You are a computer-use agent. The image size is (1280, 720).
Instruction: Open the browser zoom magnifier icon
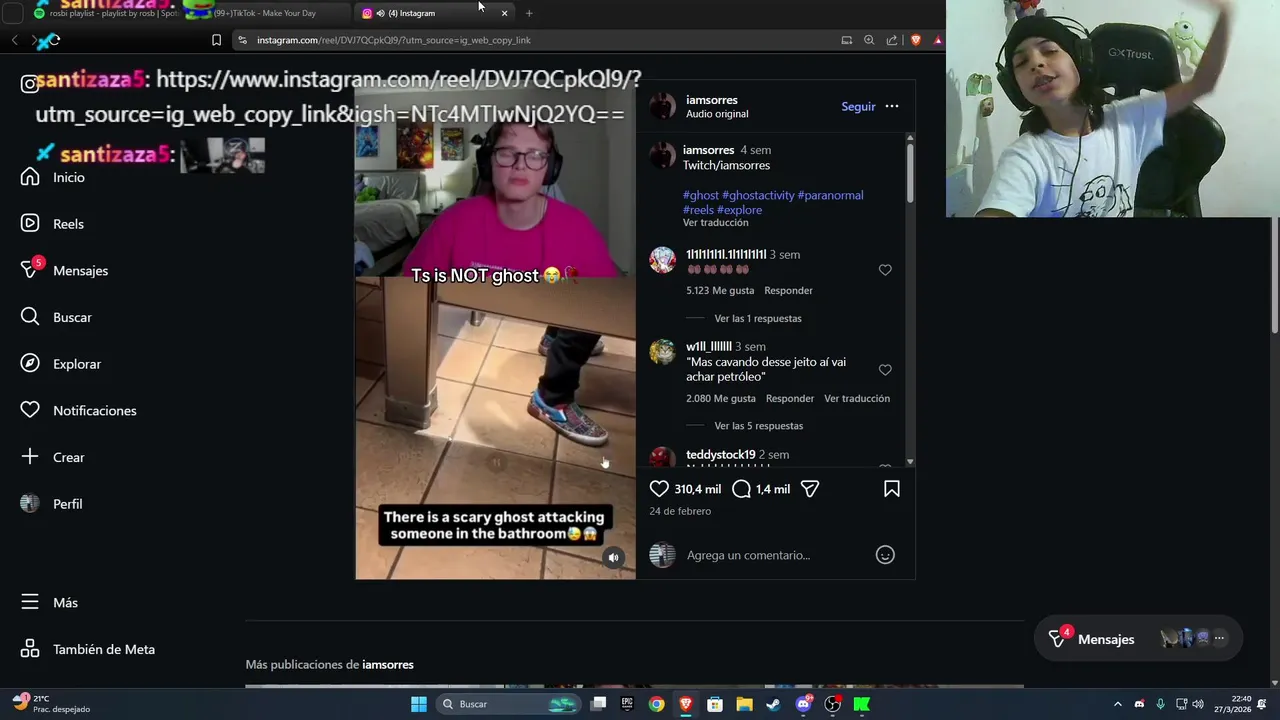tap(869, 40)
